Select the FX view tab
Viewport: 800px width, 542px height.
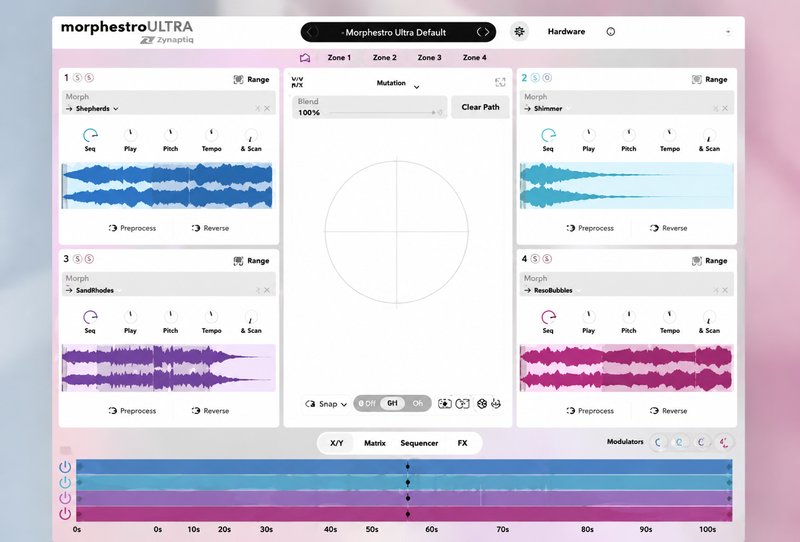[x=462, y=443]
